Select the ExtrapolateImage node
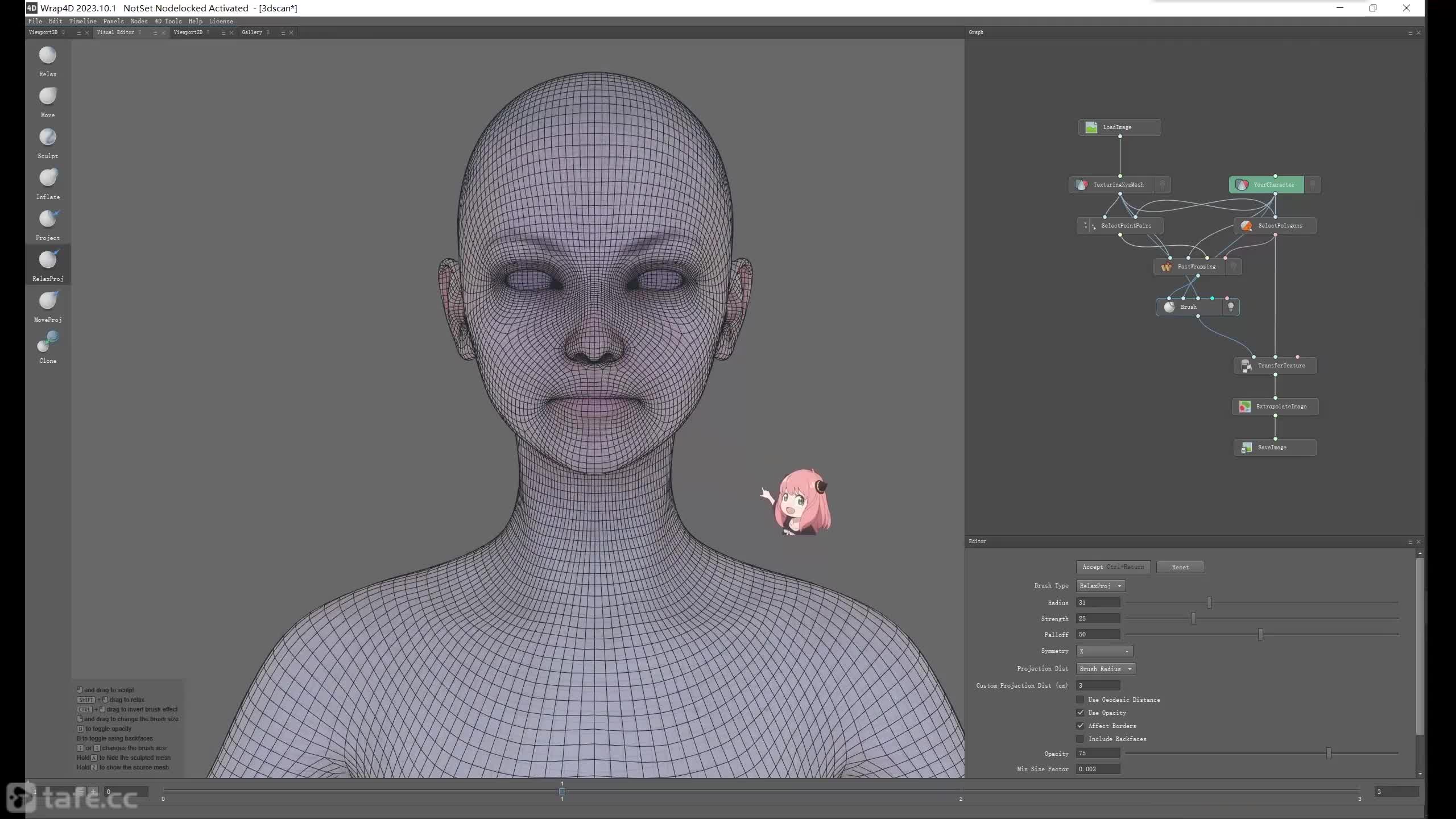The height and width of the screenshot is (819, 1456). click(x=1275, y=407)
